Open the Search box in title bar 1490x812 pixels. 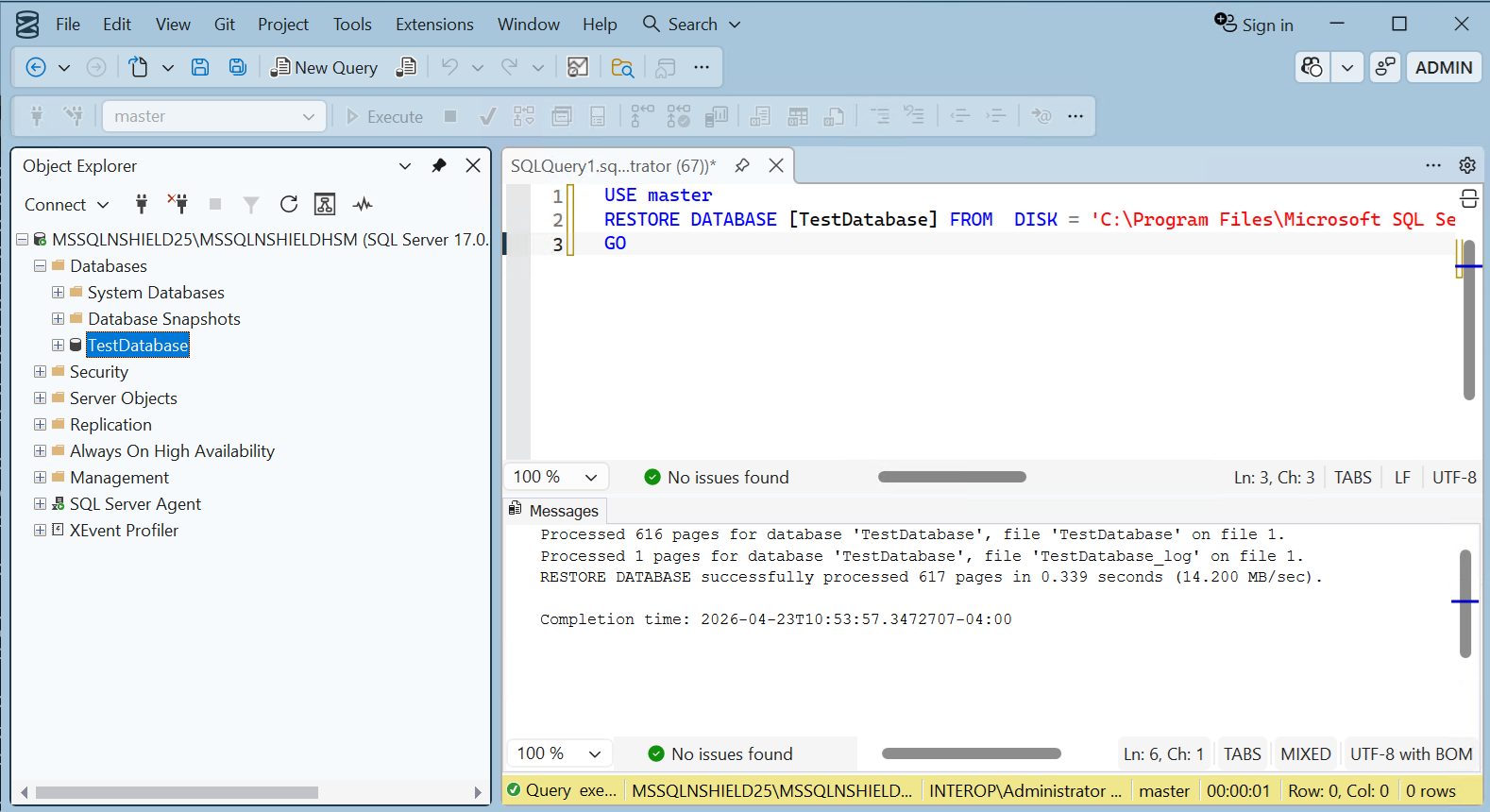692,24
